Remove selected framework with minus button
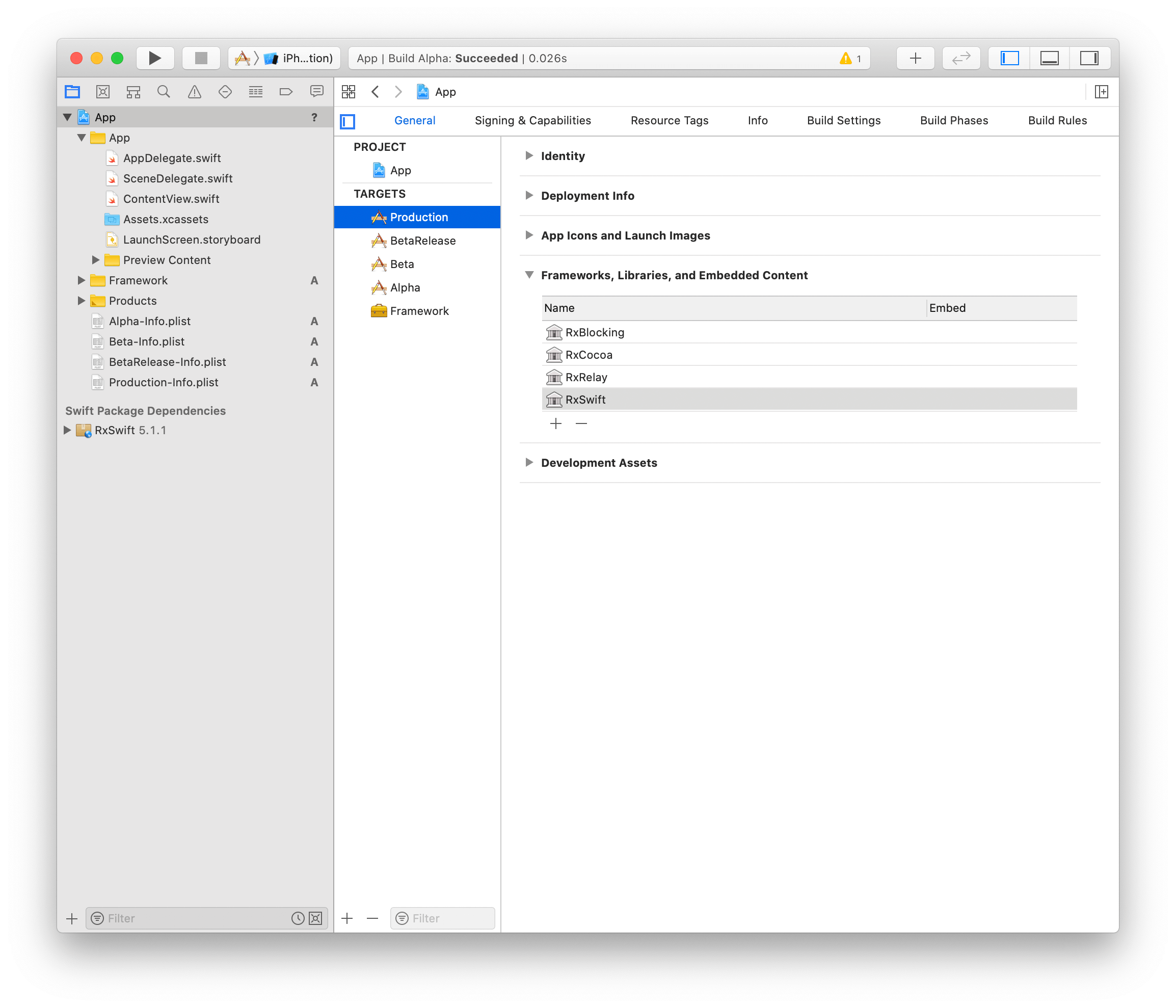The width and height of the screenshot is (1176, 1008). pos(581,423)
